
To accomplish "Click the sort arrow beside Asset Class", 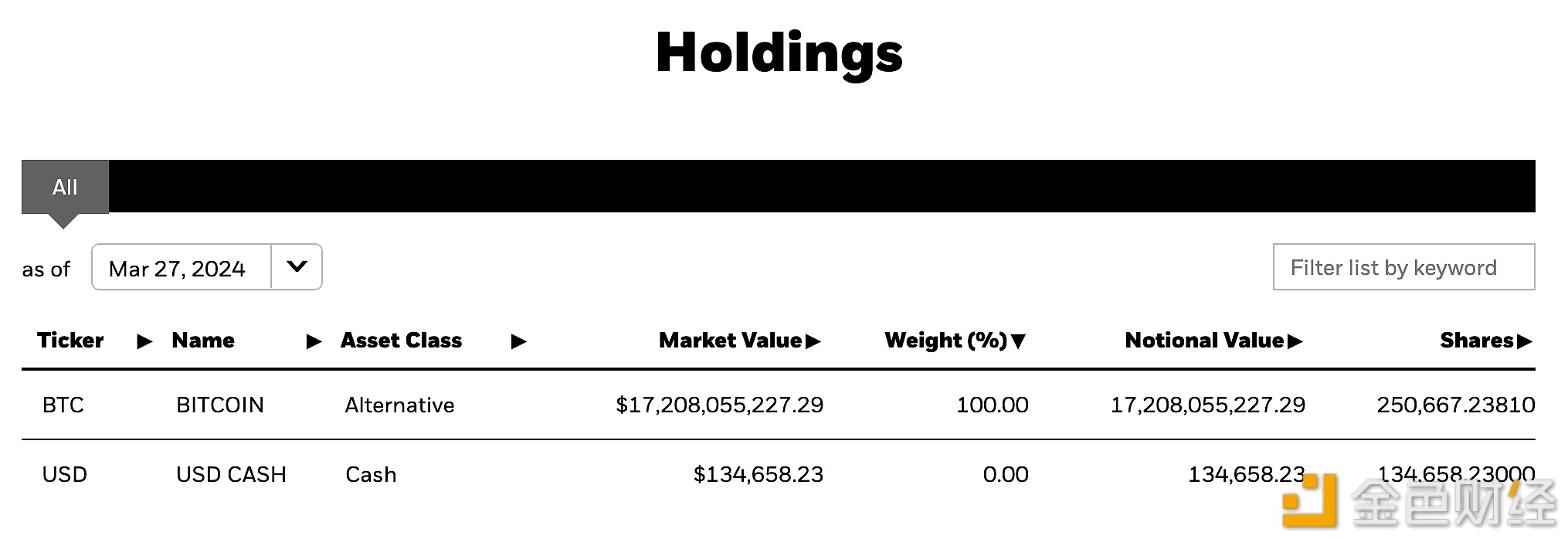I will click(519, 341).
